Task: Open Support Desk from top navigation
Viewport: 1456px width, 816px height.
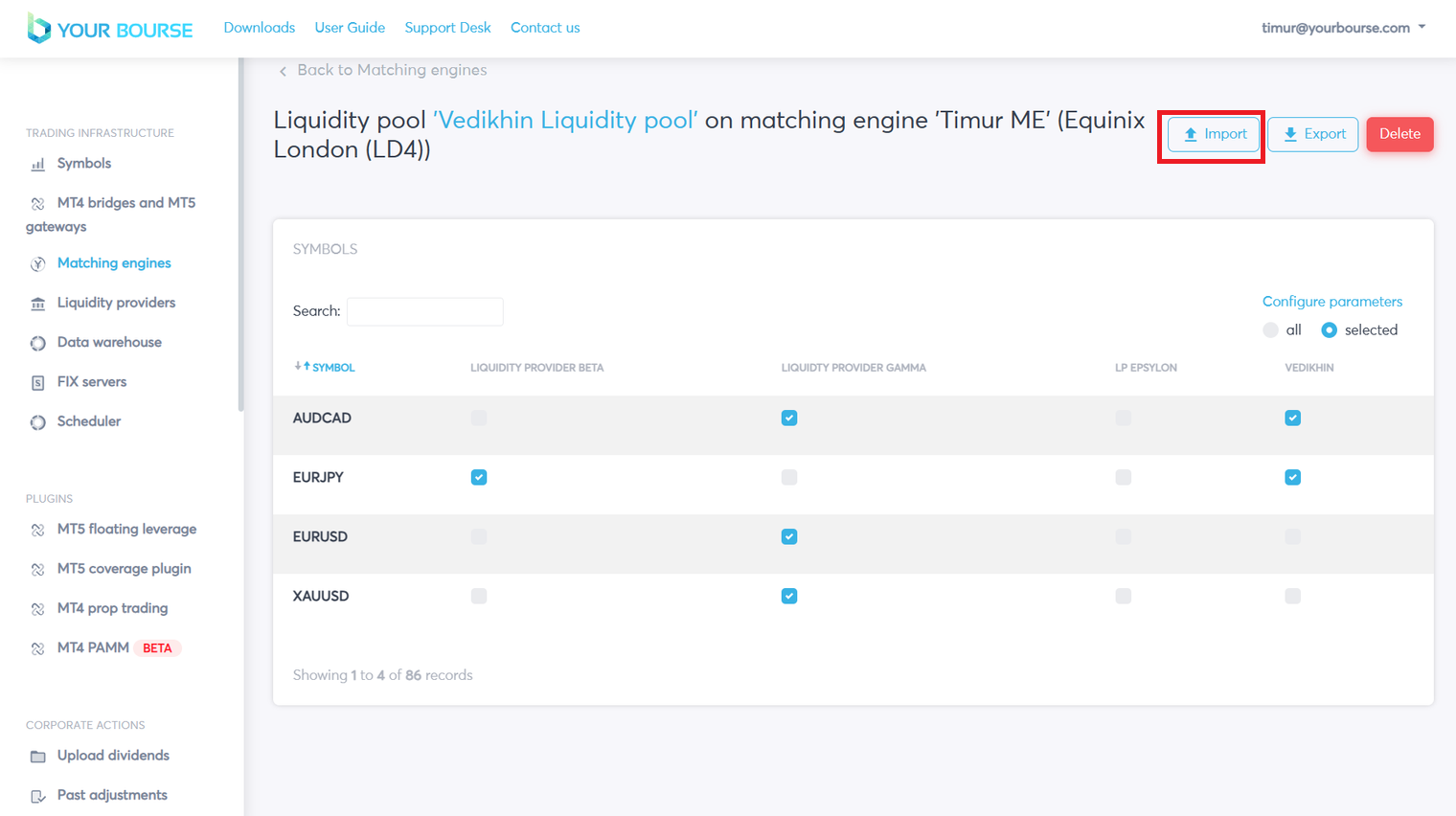Action: coord(447,28)
